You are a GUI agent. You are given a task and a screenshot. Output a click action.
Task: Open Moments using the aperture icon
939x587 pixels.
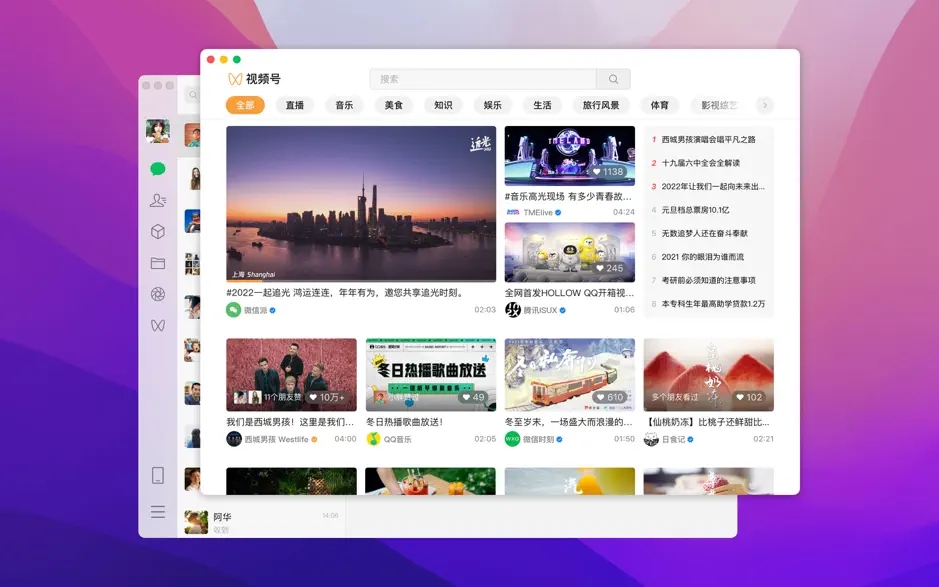(157, 295)
